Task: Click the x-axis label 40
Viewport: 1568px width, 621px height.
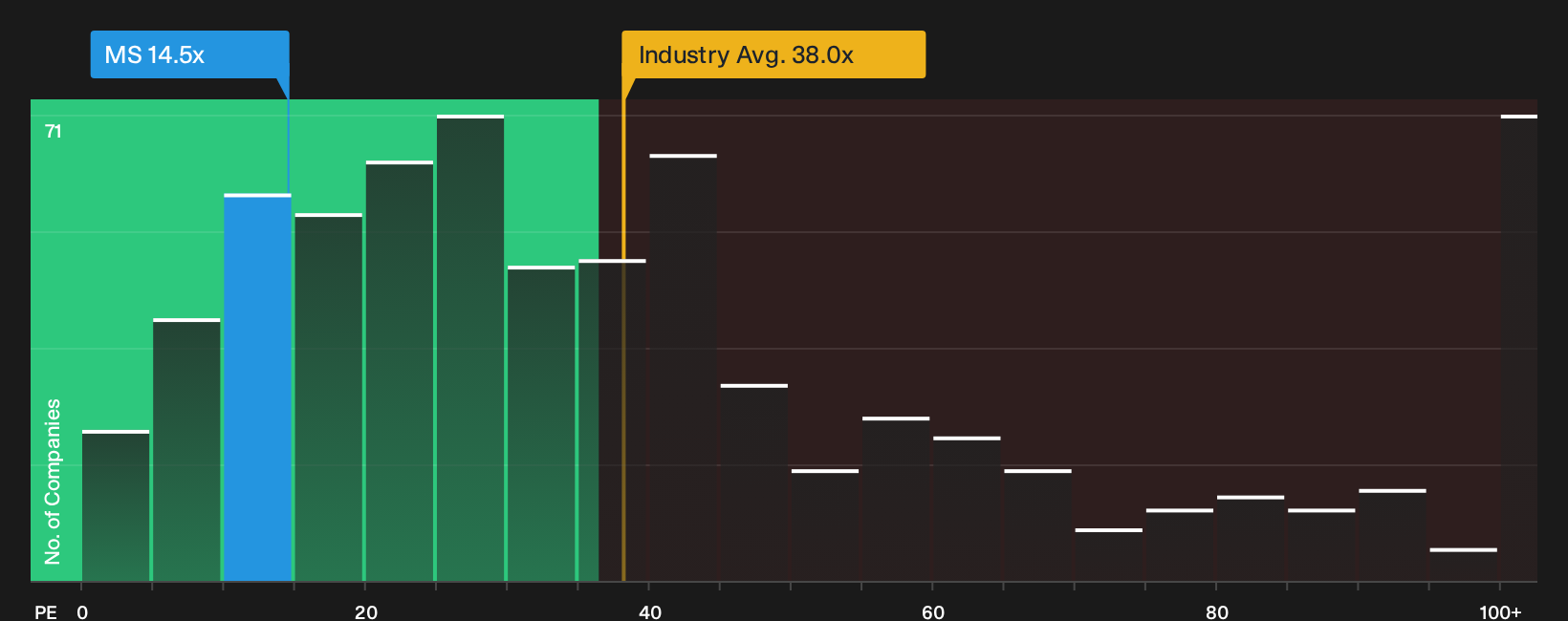Action: 650,611
